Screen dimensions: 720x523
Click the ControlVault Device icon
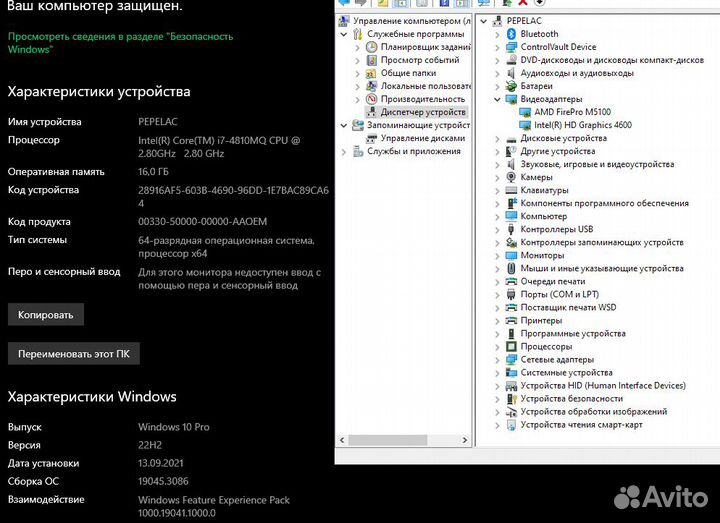point(511,47)
